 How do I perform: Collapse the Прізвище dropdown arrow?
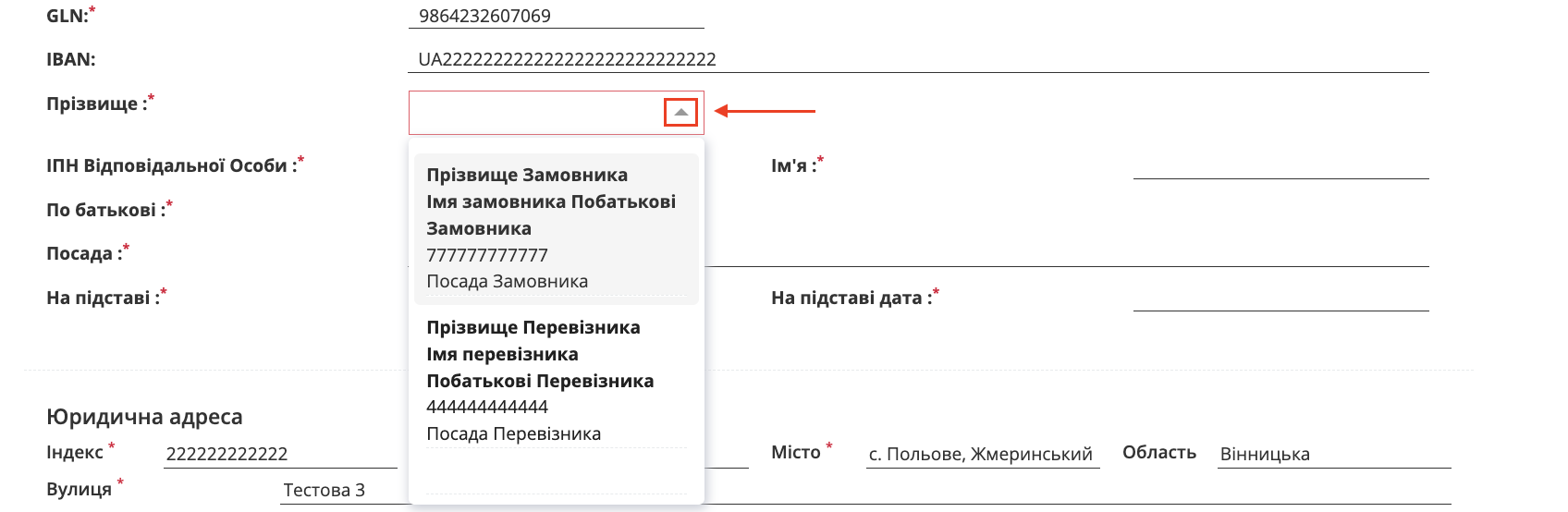680,113
